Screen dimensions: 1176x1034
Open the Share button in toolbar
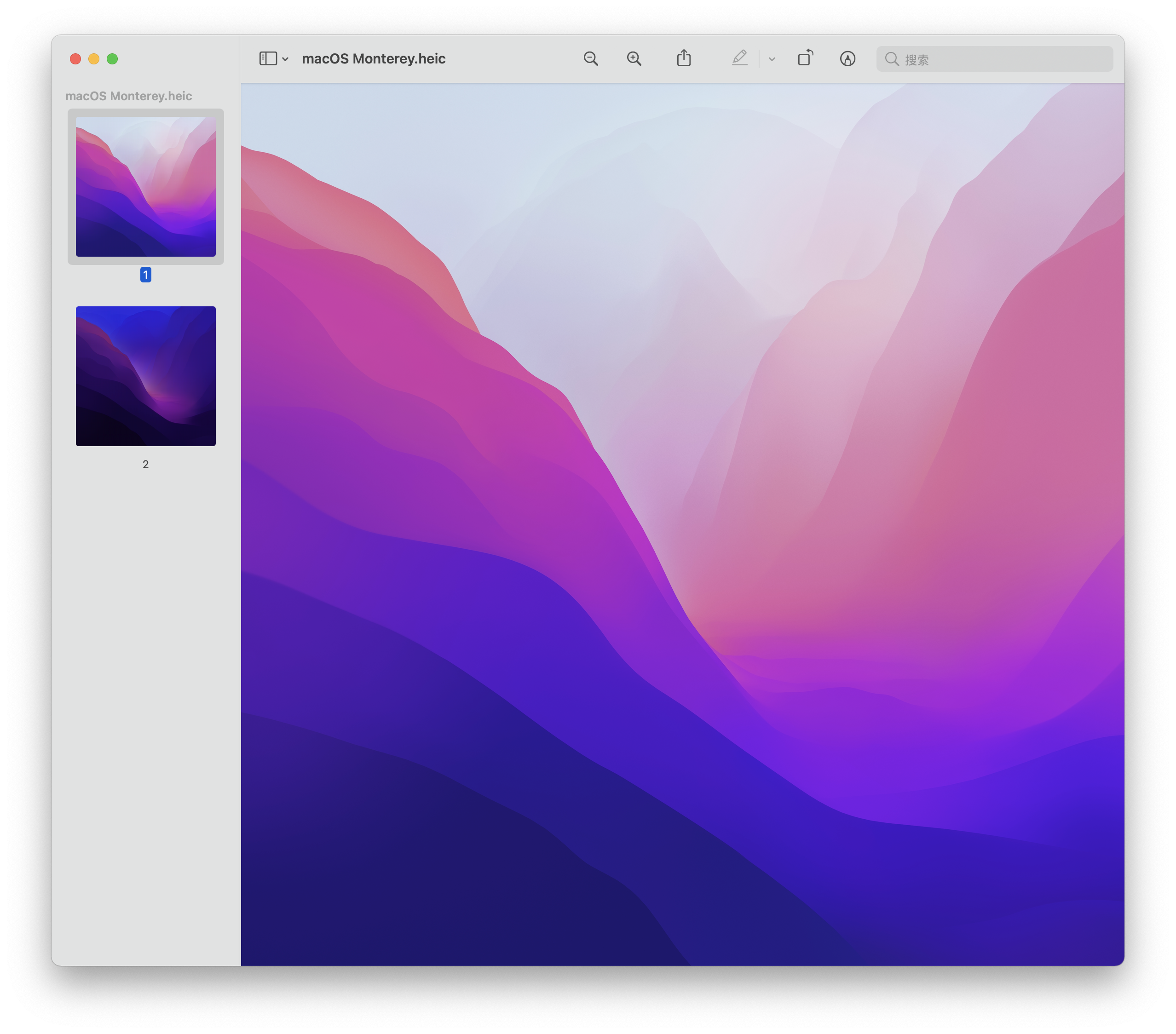[x=684, y=58]
